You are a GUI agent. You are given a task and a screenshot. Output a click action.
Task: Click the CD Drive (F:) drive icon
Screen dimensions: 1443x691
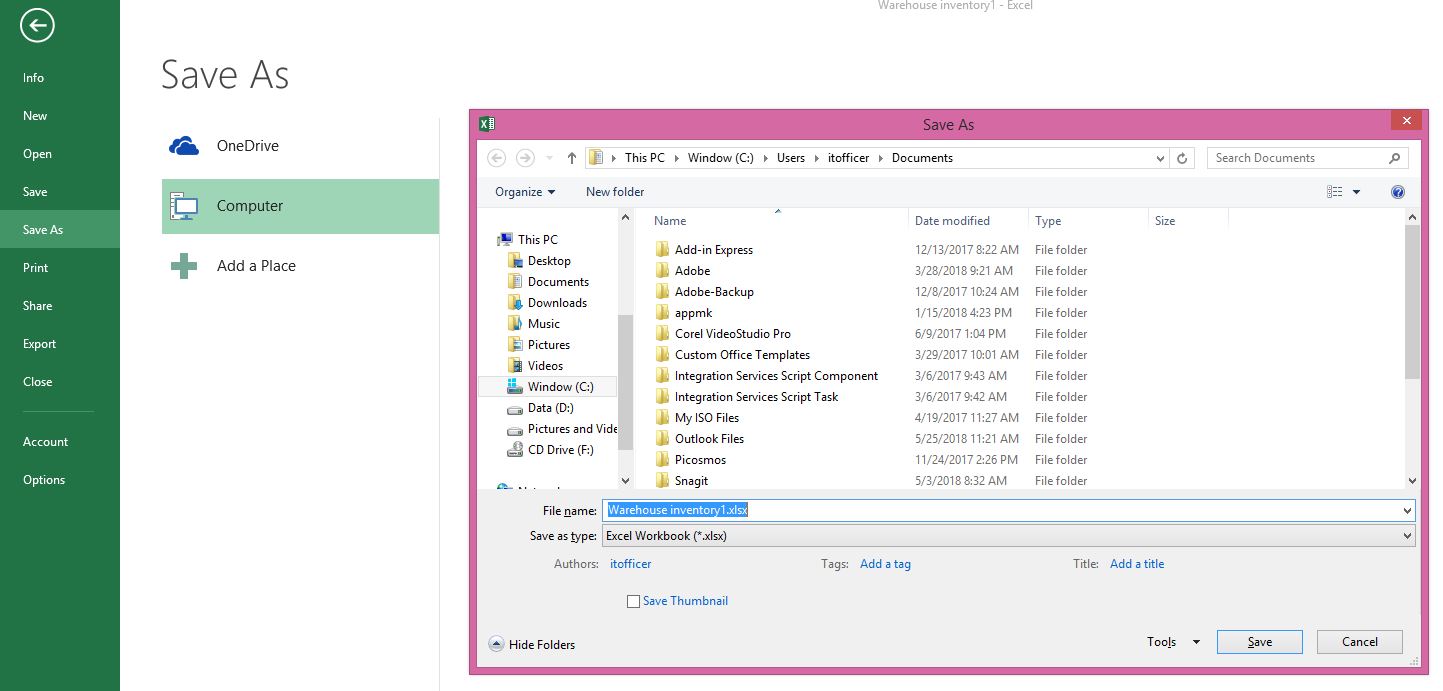(x=515, y=450)
